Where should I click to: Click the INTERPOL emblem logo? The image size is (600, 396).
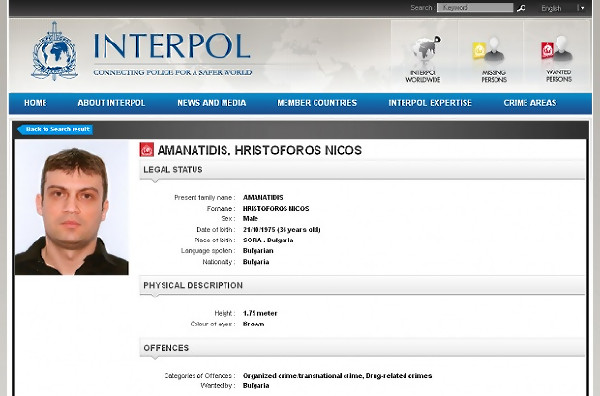click(54, 51)
